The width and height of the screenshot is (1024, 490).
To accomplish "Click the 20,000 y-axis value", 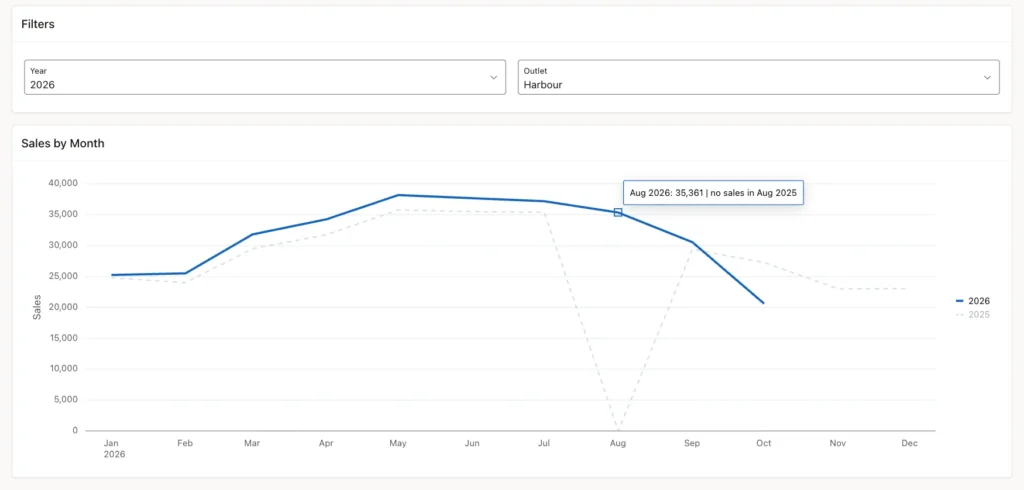I will [x=63, y=307].
